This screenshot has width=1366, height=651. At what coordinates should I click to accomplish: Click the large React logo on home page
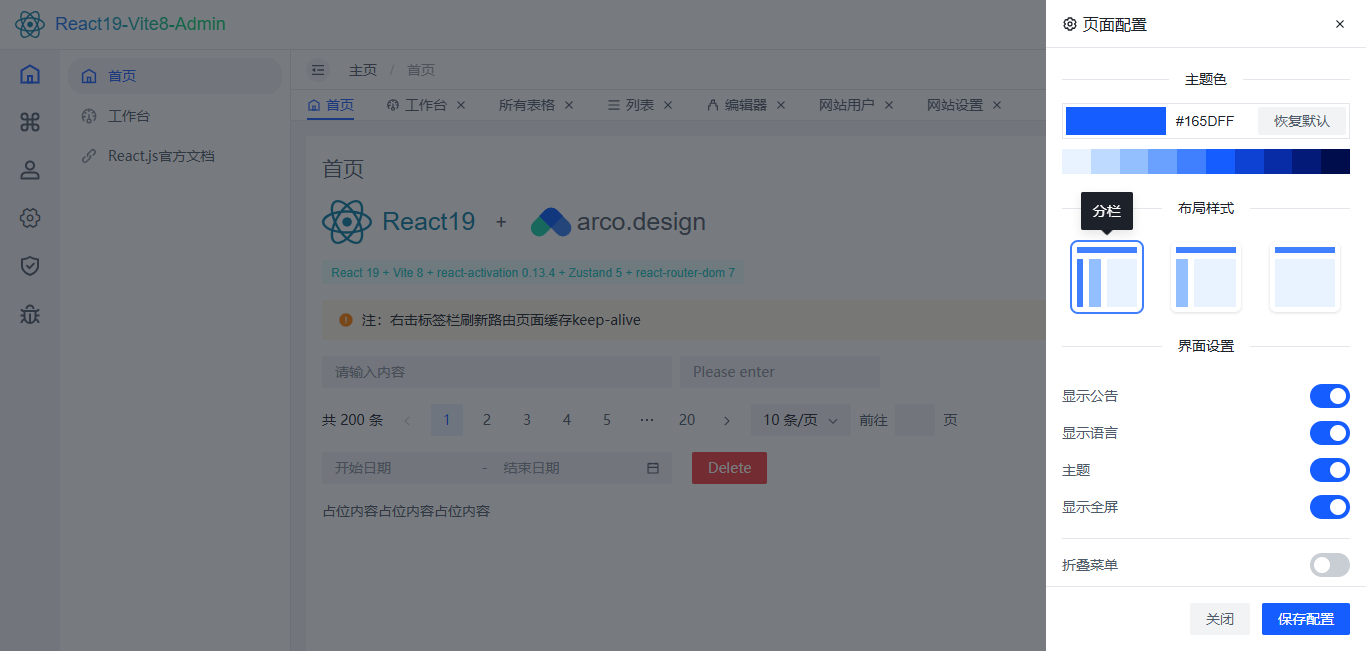pos(347,222)
